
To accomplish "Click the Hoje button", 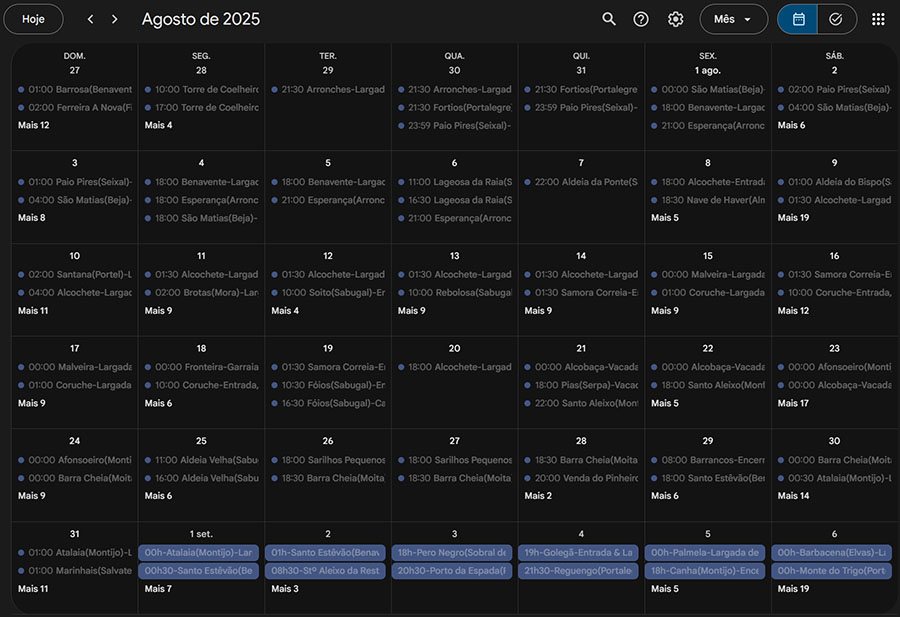I will pos(33,19).
